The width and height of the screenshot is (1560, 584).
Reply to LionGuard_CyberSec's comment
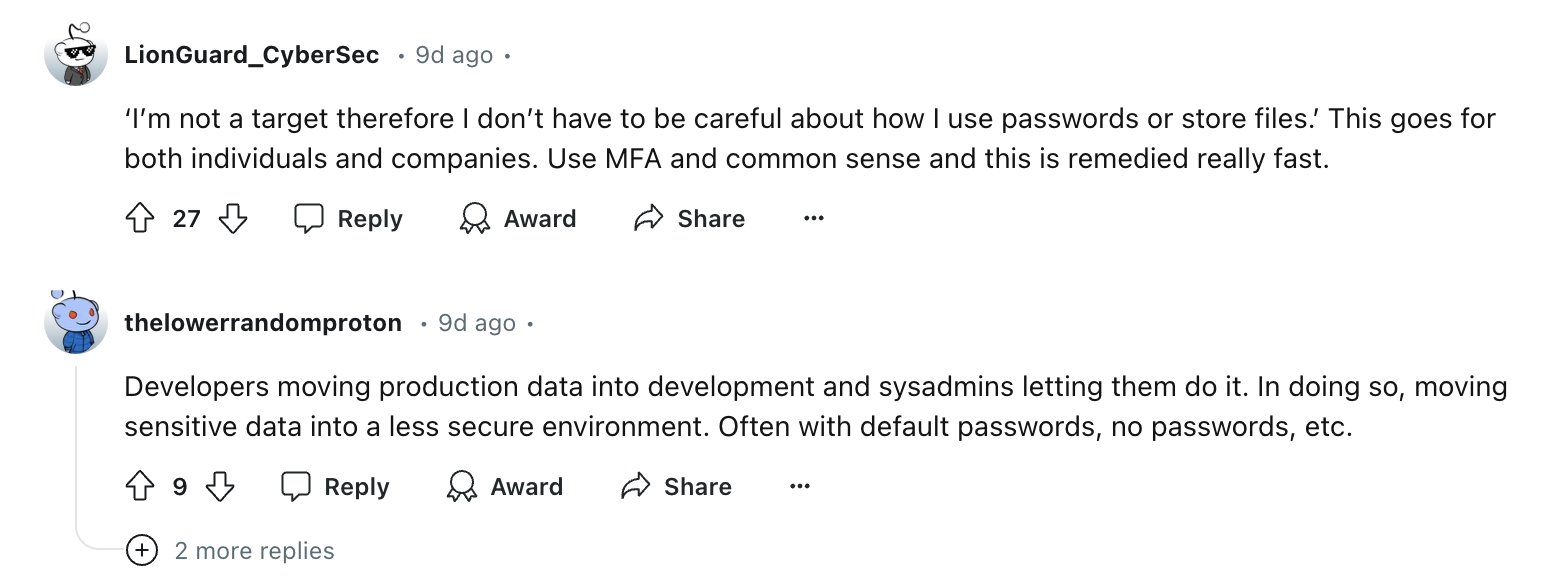(x=349, y=219)
